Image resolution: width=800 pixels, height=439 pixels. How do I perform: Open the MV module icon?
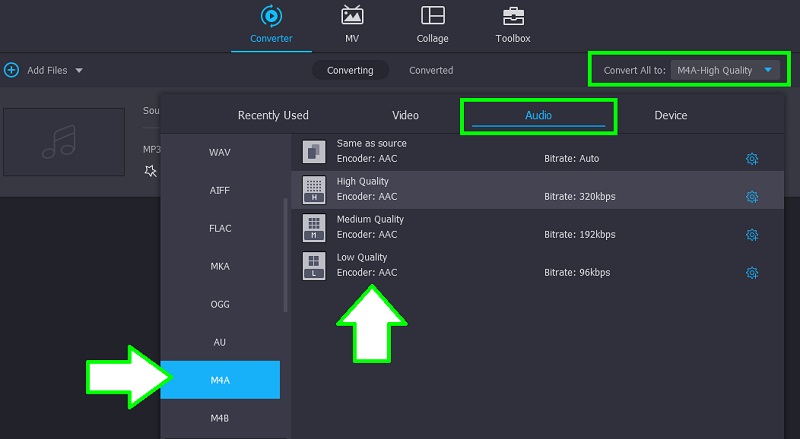pos(352,17)
